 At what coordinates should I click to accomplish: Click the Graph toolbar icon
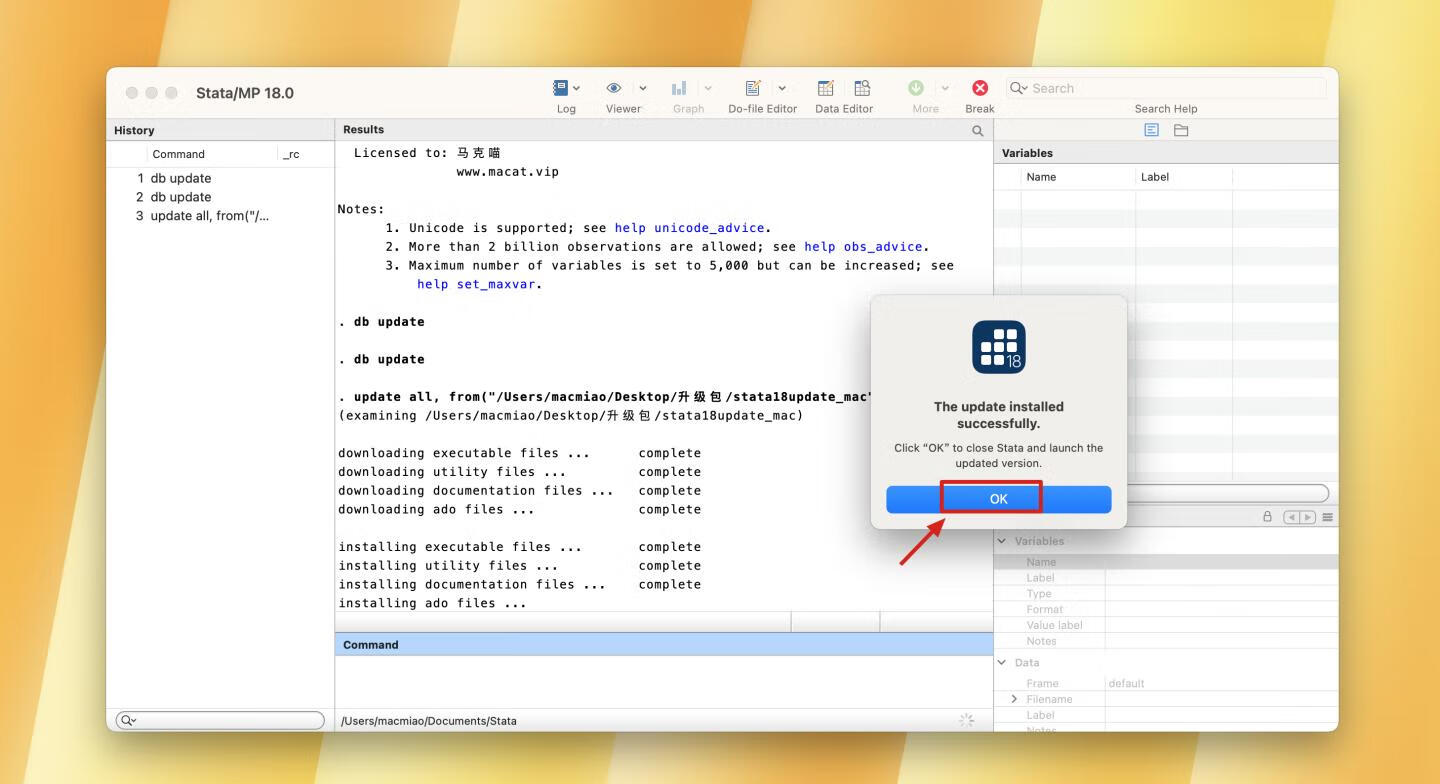tap(679, 88)
